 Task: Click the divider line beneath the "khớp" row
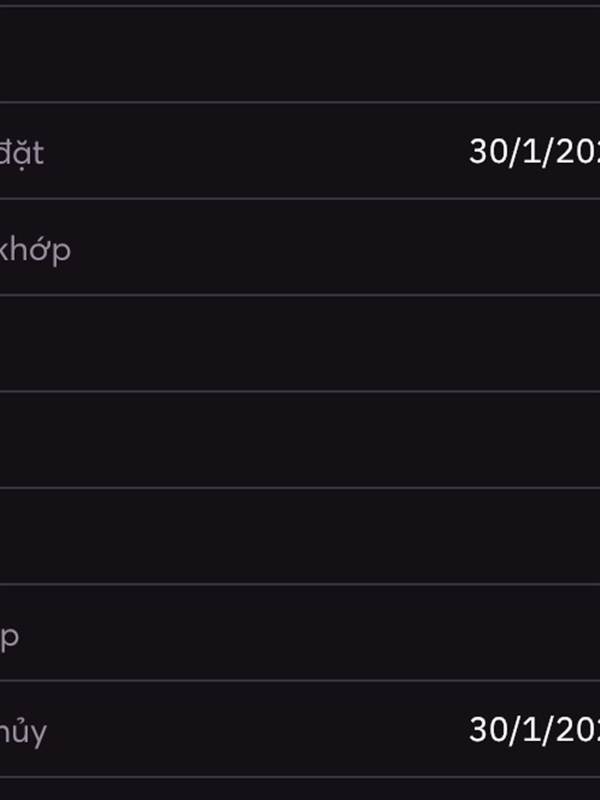point(300,295)
